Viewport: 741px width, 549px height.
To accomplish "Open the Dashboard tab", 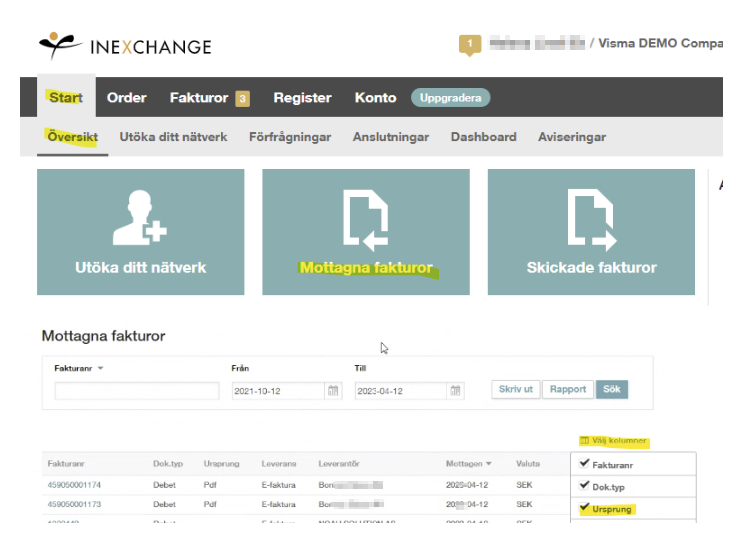I will click(x=483, y=137).
